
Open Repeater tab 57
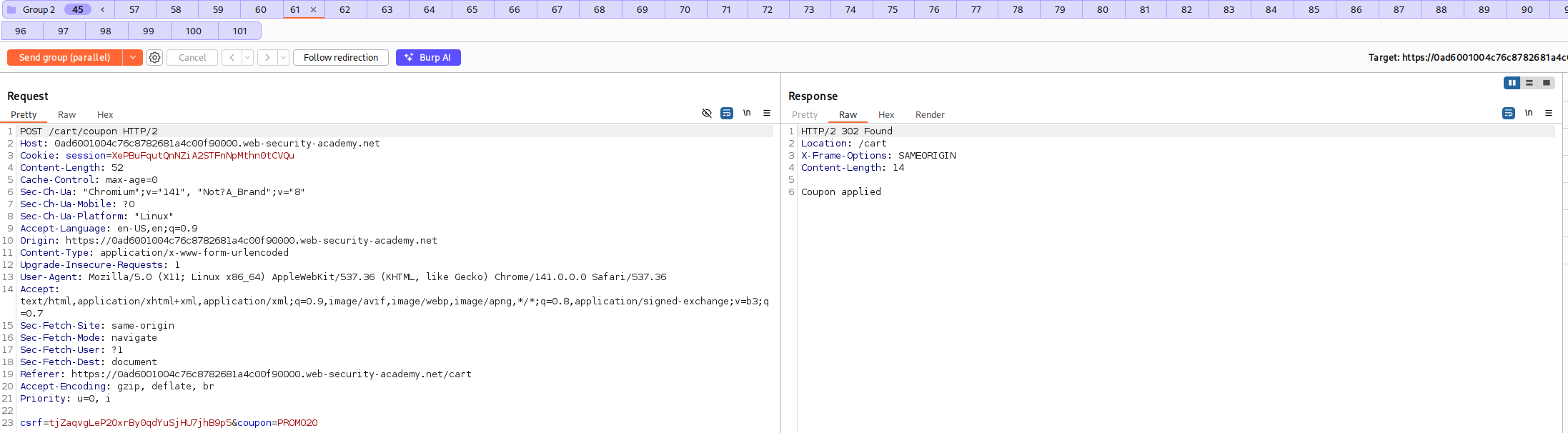[x=134, y=9]
